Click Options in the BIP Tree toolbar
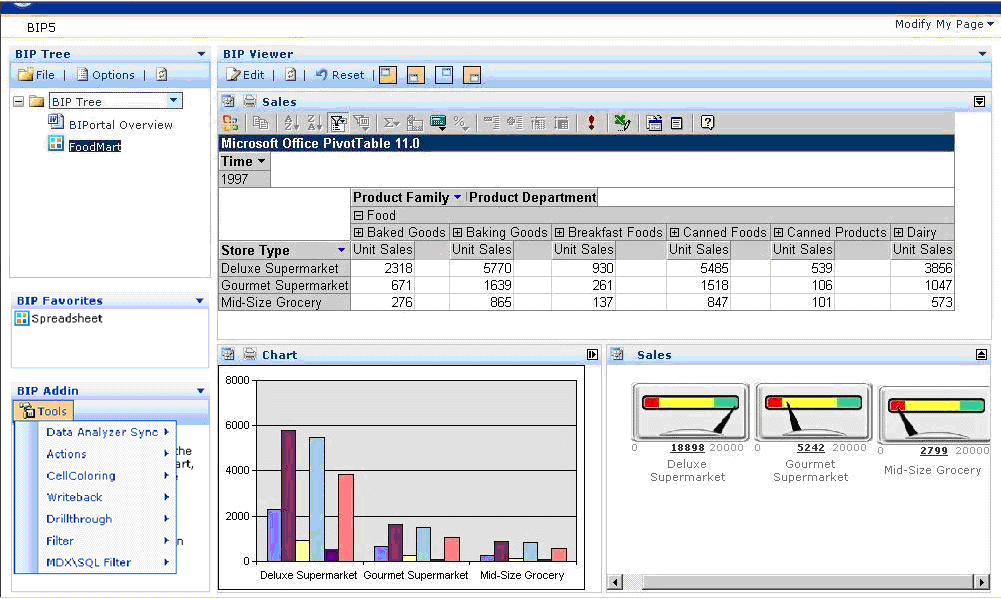This screenshot has width=1001, height=599. (106, 75)
